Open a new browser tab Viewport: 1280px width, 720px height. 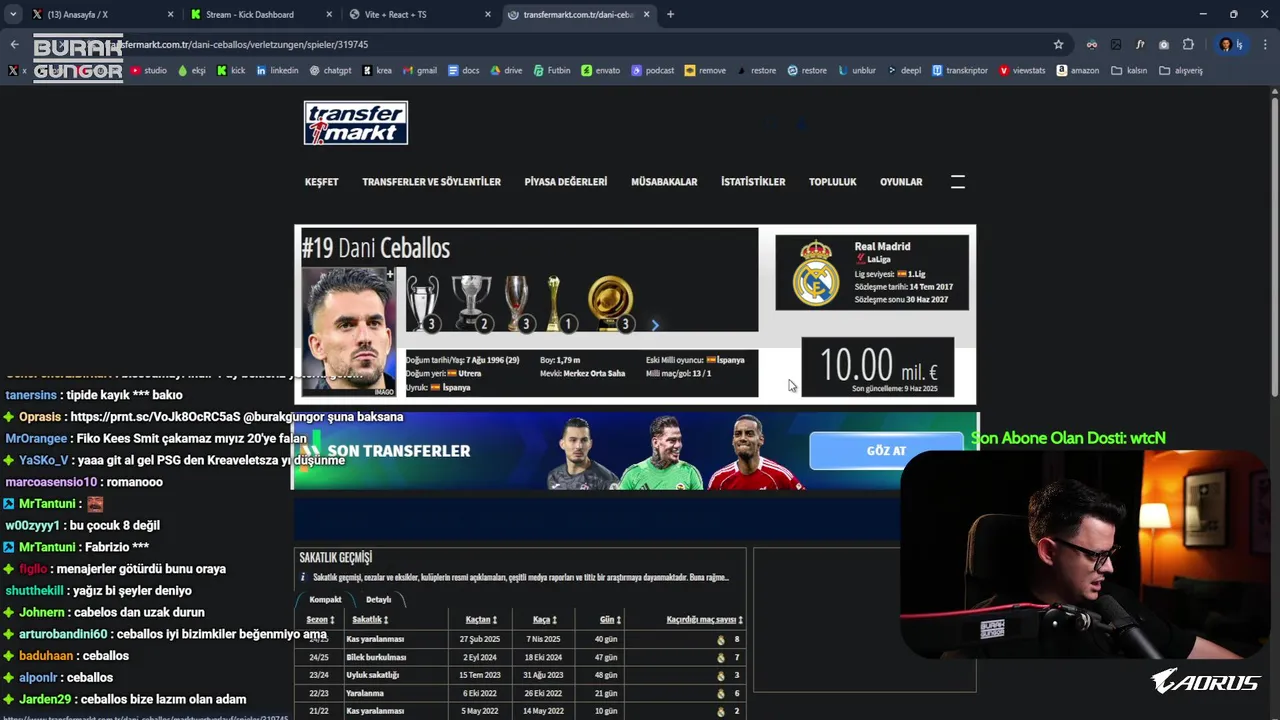670,14
